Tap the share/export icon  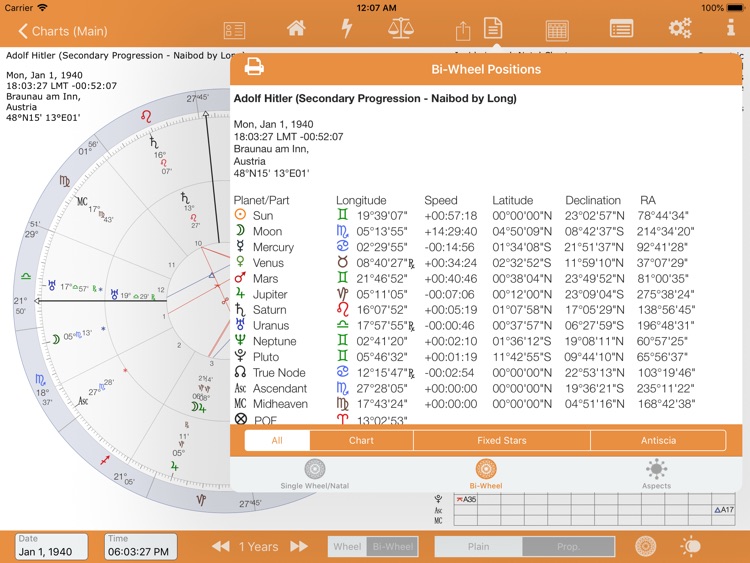(x=463, y=31)
